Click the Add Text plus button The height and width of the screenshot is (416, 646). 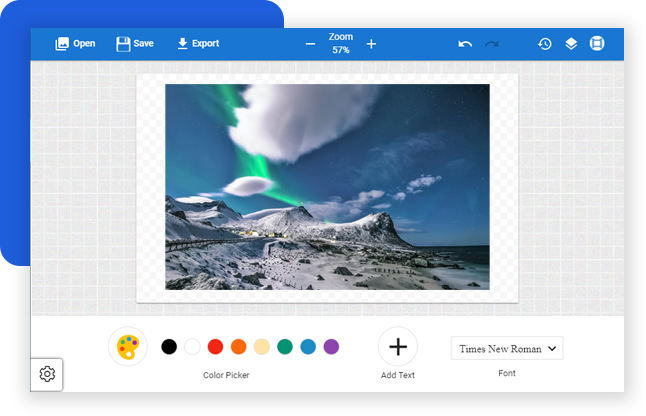point(398,347)
